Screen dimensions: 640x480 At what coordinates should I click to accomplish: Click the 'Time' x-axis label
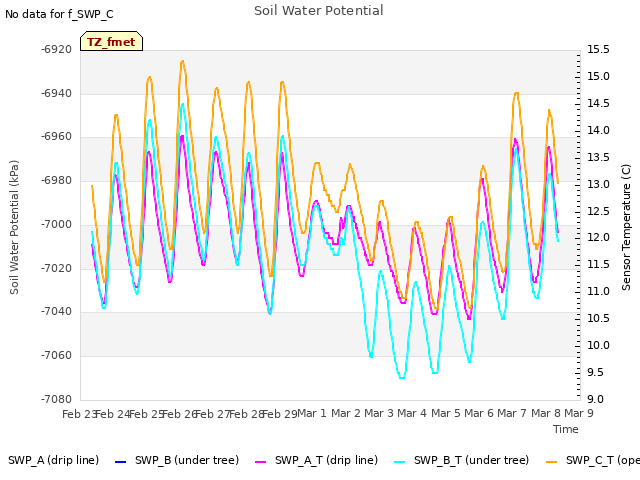[x=566, y=429]
